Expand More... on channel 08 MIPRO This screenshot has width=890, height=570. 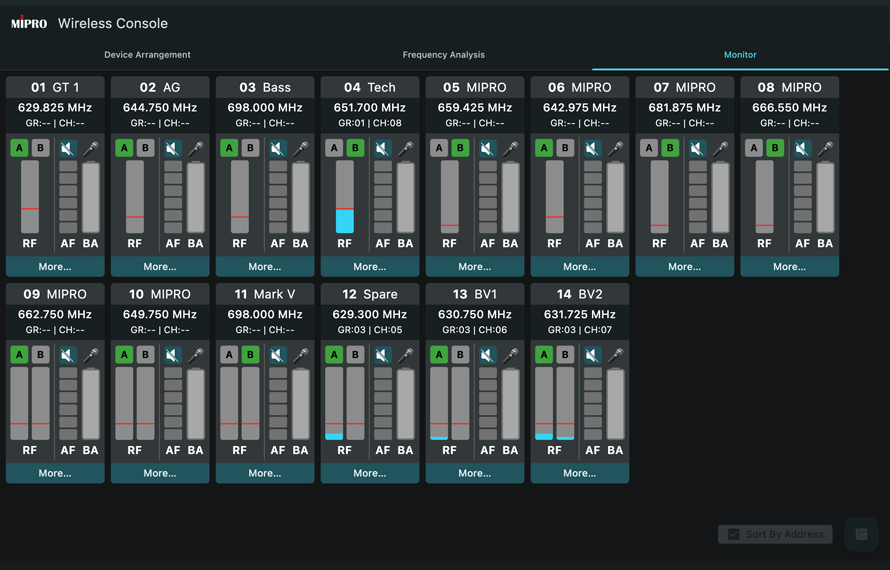pyautogui.click(x=790, y=266)
